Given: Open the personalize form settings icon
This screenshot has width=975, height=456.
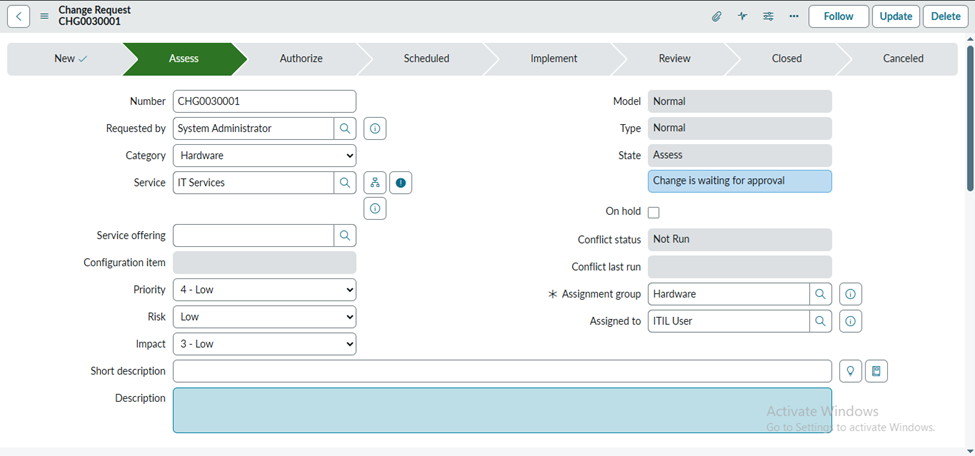Looking at the screenshot, I should click(768, 16).
